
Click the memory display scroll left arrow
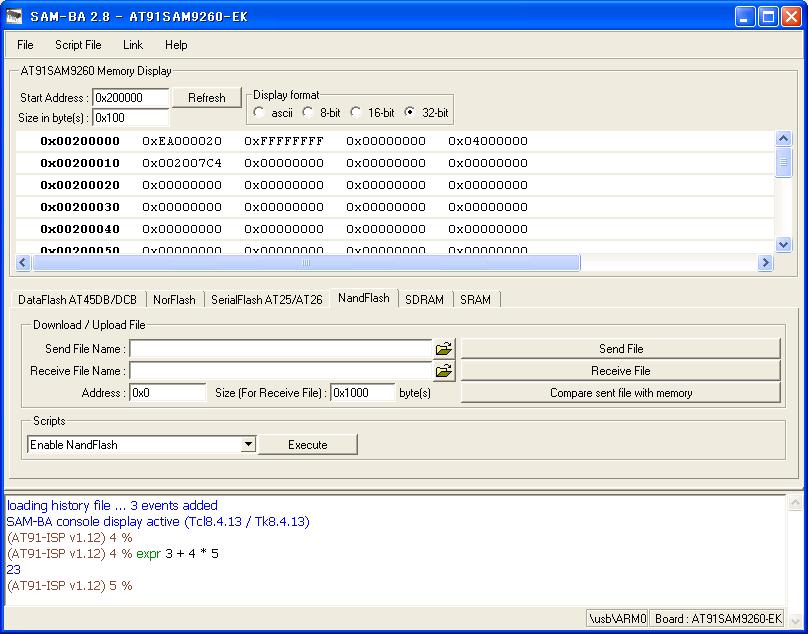pyautogui.click(x=23, y=263)
